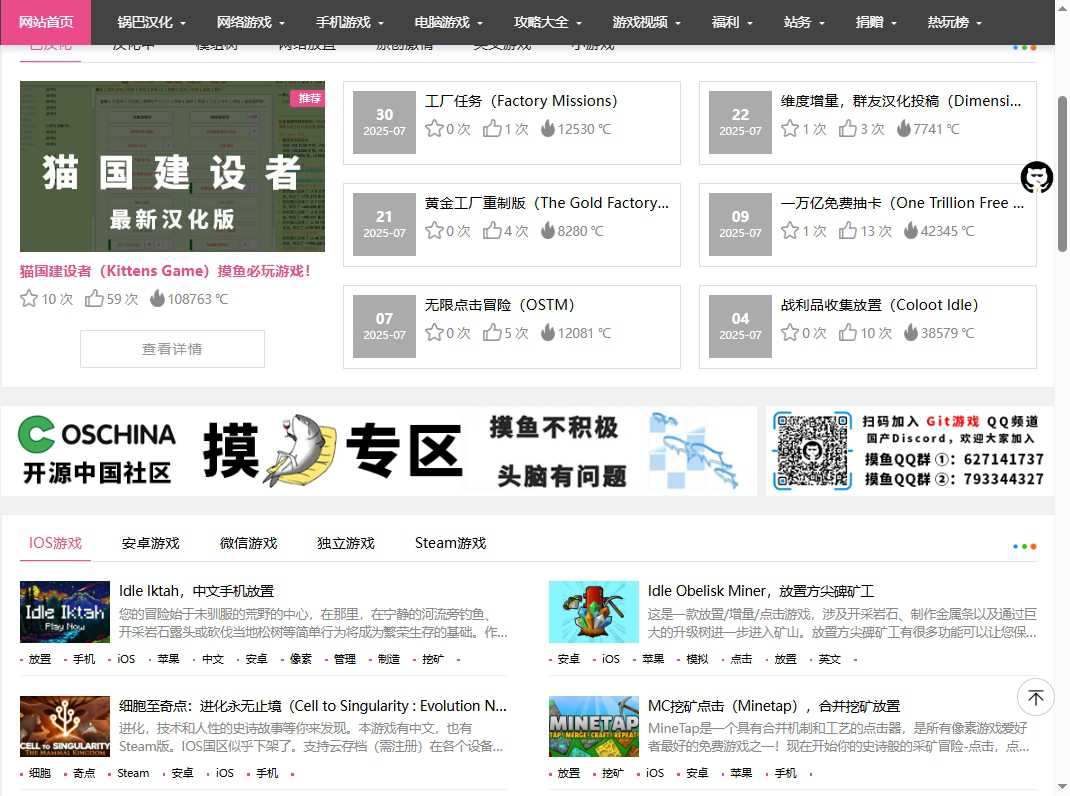
Task: Select the 安卓游戏 tab
Action: (x=150, y=544)
